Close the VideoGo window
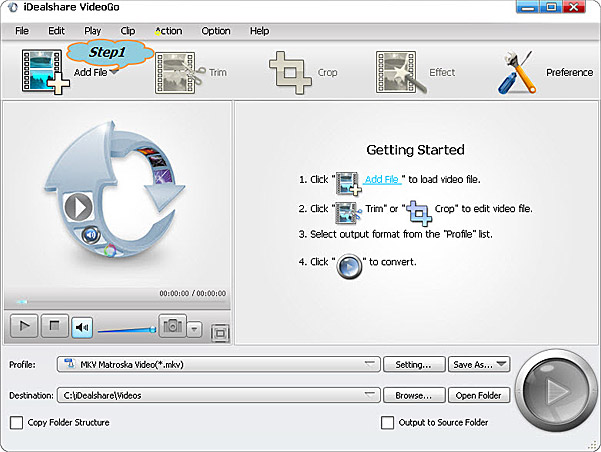 574,7
